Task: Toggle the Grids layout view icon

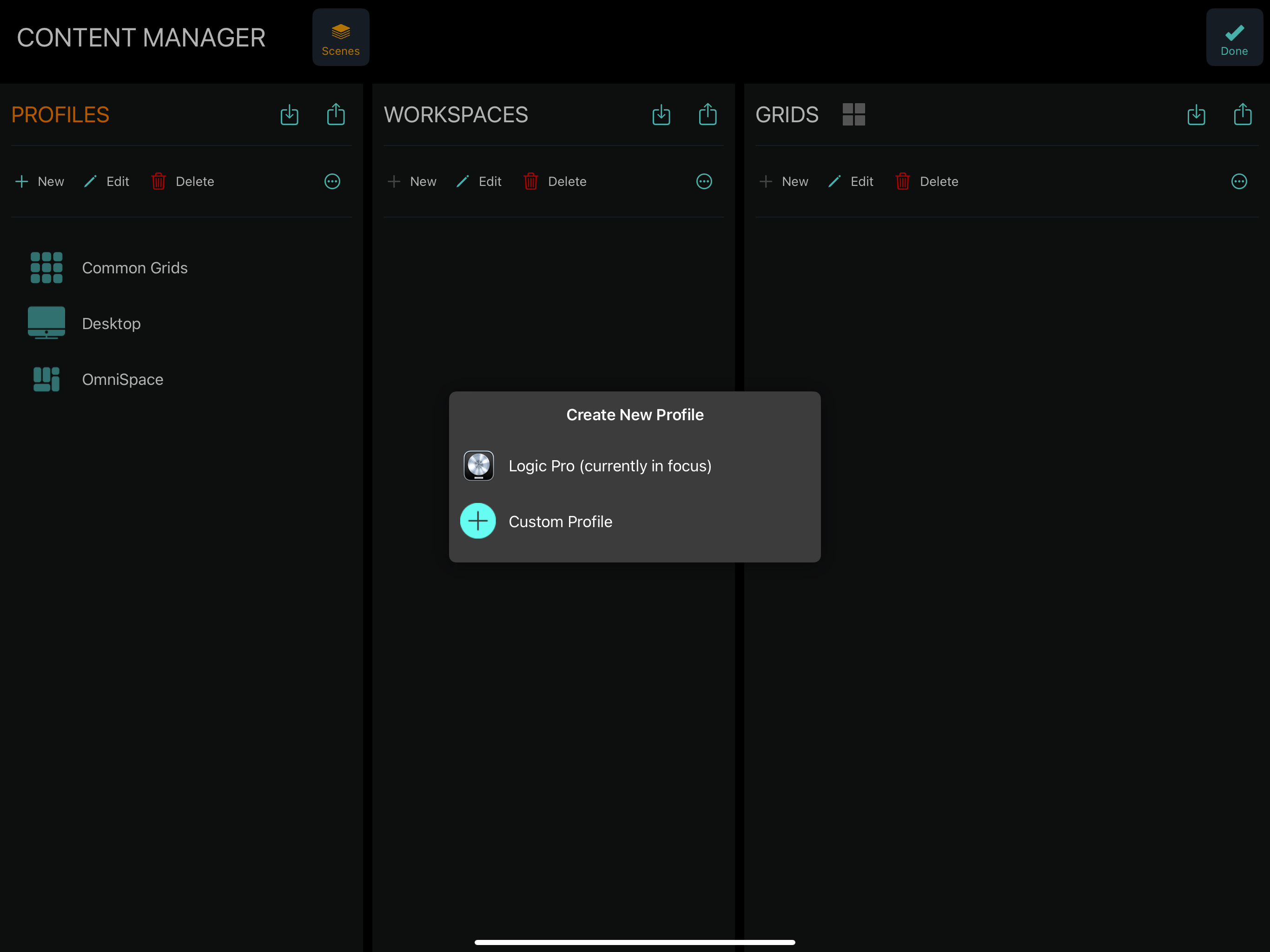Action: pyautogui.click(x=853, y=114)
